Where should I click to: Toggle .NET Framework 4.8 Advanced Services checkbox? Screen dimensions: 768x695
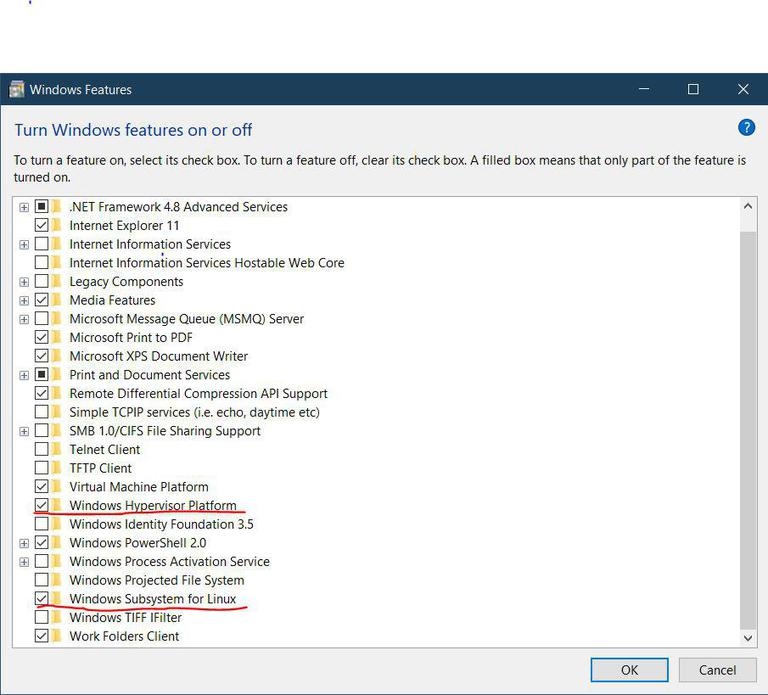coord(42,207)
